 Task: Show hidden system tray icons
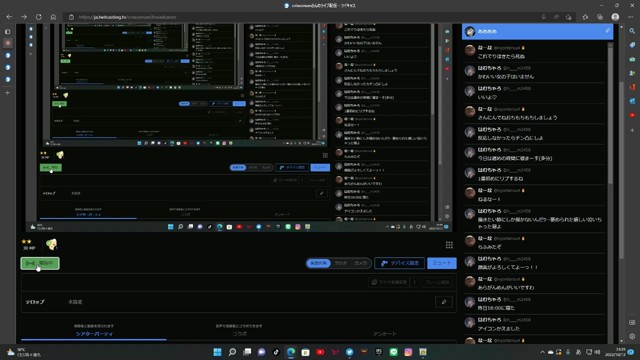point(542,352)
